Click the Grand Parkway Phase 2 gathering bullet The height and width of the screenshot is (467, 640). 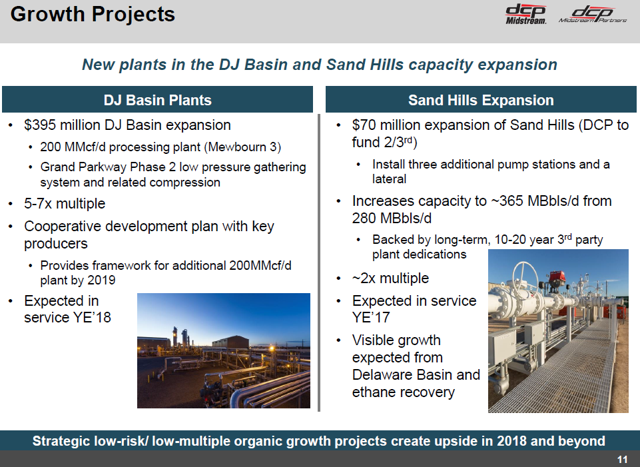(173, 174)
